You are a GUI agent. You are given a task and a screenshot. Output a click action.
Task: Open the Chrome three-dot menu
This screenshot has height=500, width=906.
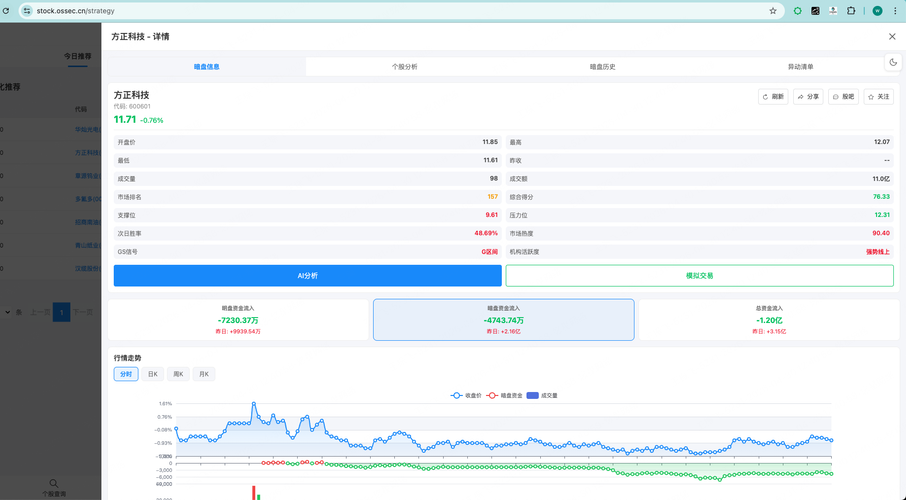[895, 10]
